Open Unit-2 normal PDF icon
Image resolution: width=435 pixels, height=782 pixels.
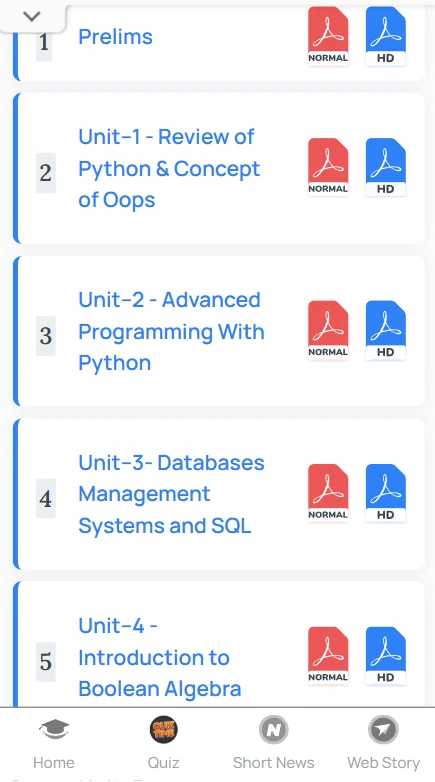click(328, 330)
